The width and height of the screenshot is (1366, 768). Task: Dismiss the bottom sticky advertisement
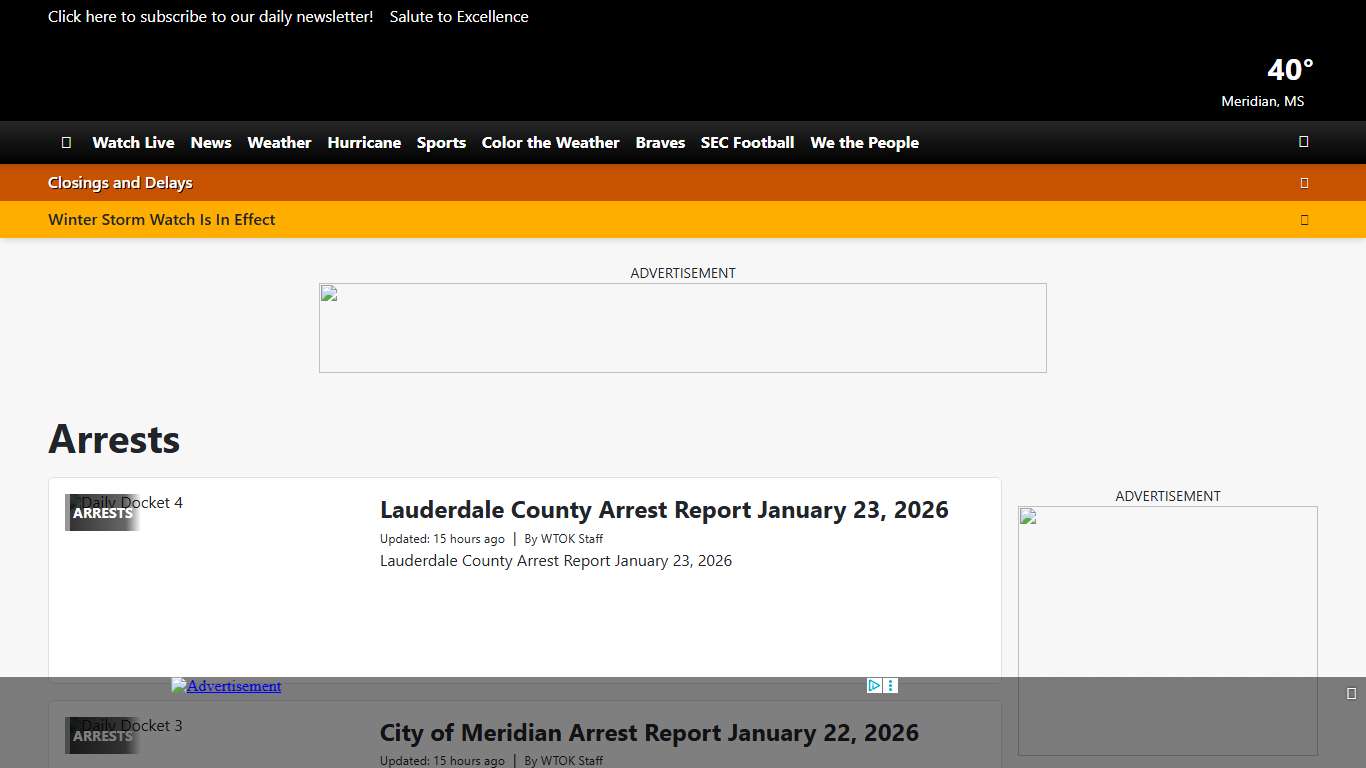1351,691
